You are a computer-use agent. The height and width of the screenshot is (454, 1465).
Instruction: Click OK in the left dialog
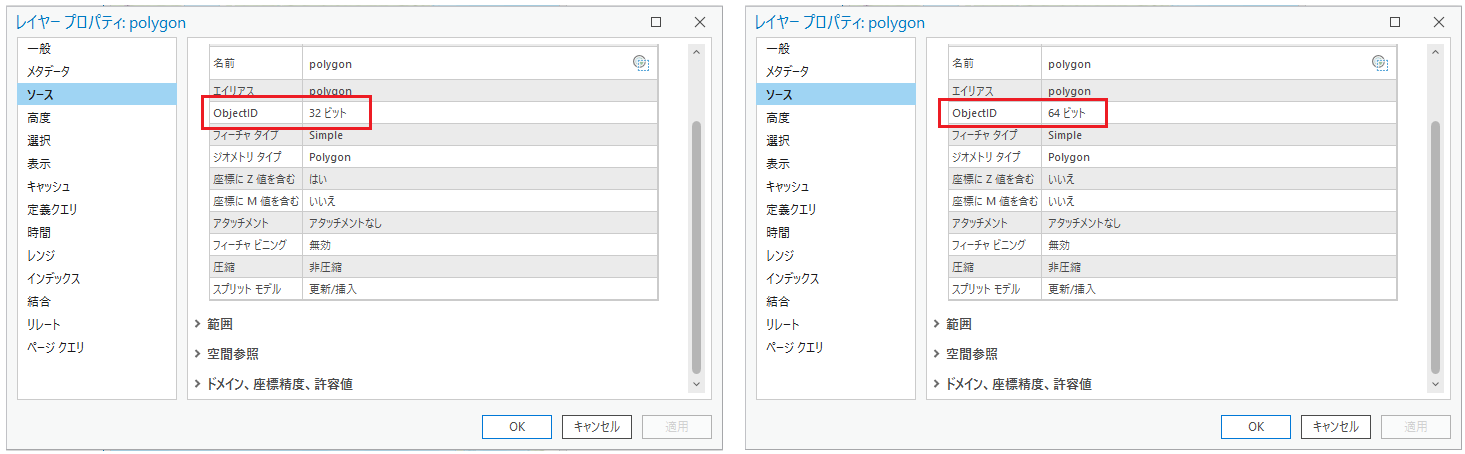coord(517,427)
